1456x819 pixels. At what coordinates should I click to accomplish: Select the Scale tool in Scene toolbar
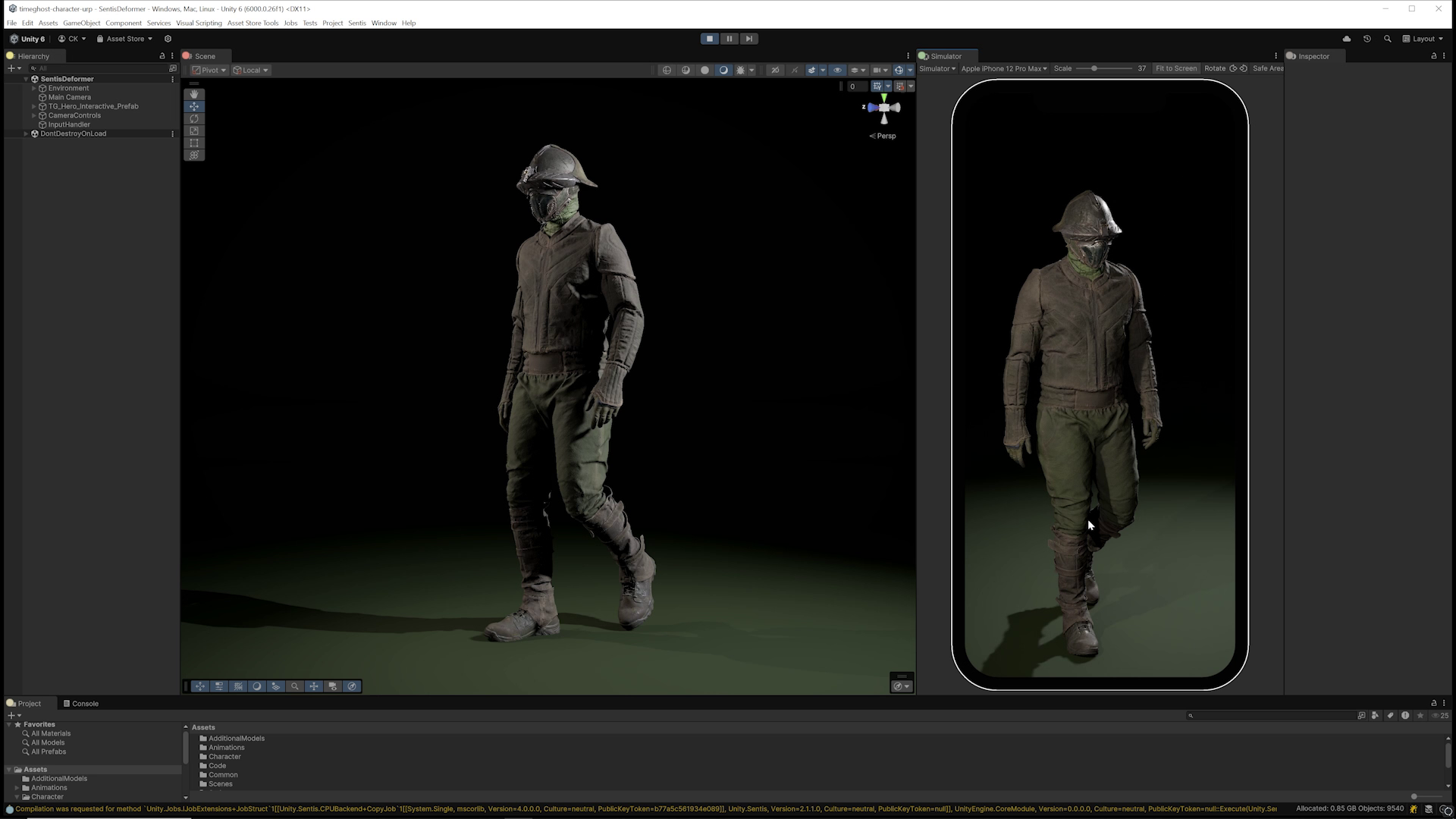[x=194, y=130]
